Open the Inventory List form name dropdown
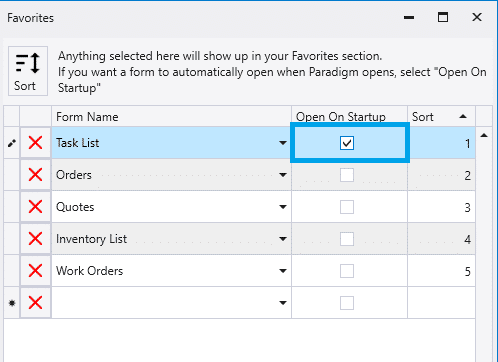Image resolution: width=498 pixels, height=362 pixels. coord(283,239)
